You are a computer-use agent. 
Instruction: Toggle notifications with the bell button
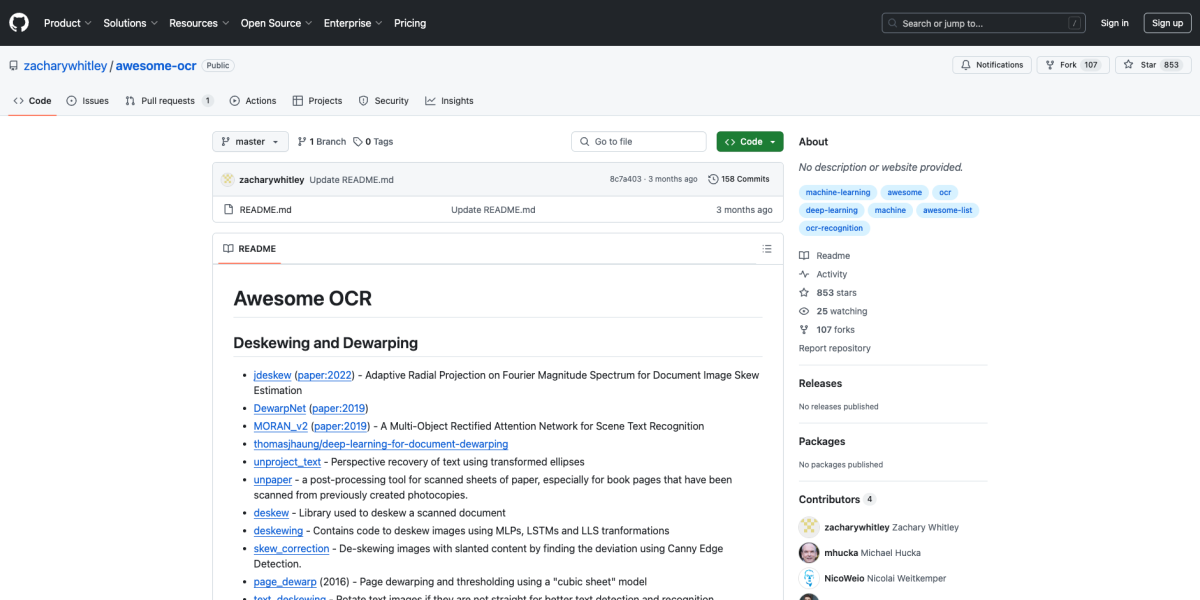[991, 64]
